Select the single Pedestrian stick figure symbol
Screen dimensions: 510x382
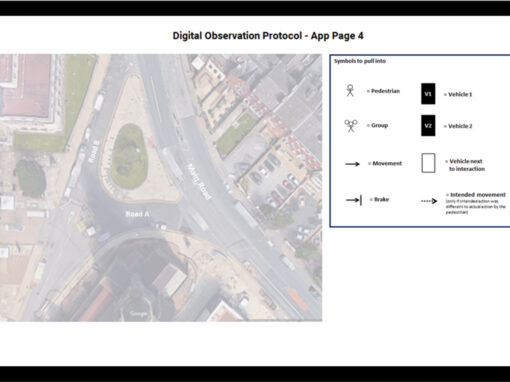(350, 90)
